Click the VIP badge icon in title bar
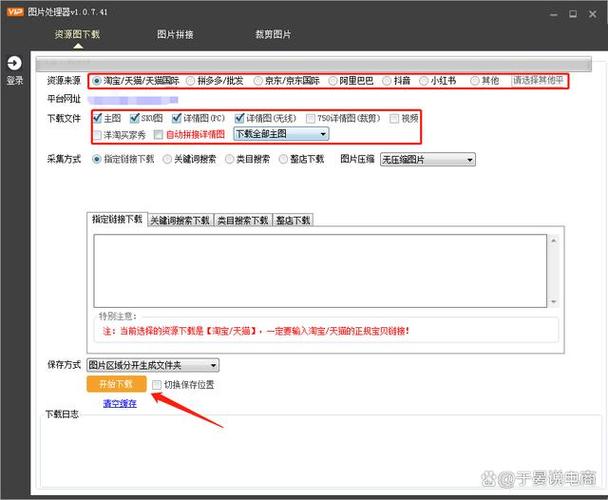The image size is (608, 500). [15, 12]
